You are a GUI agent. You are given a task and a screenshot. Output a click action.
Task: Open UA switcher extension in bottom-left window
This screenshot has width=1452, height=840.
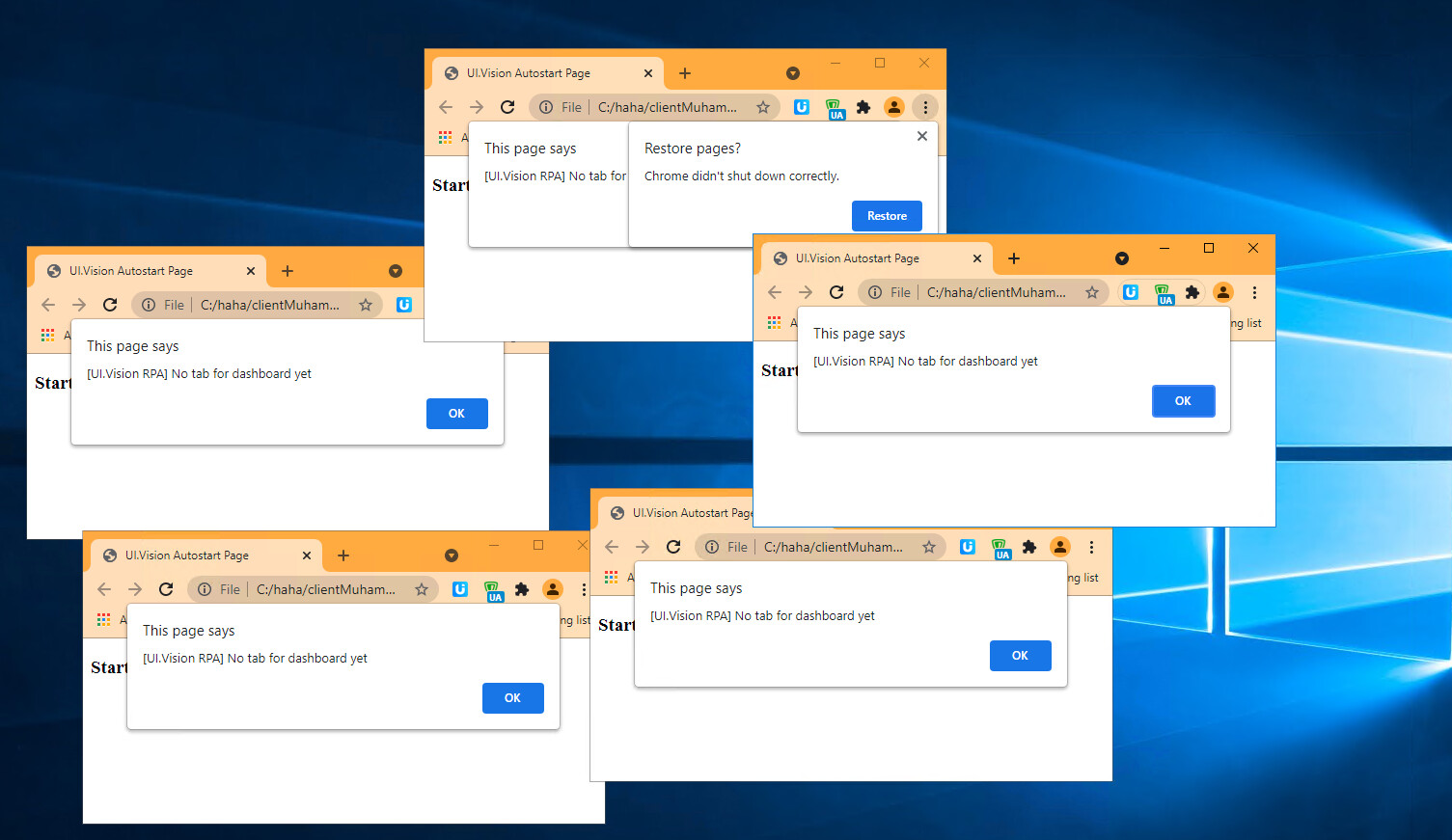tap(493, 590)
